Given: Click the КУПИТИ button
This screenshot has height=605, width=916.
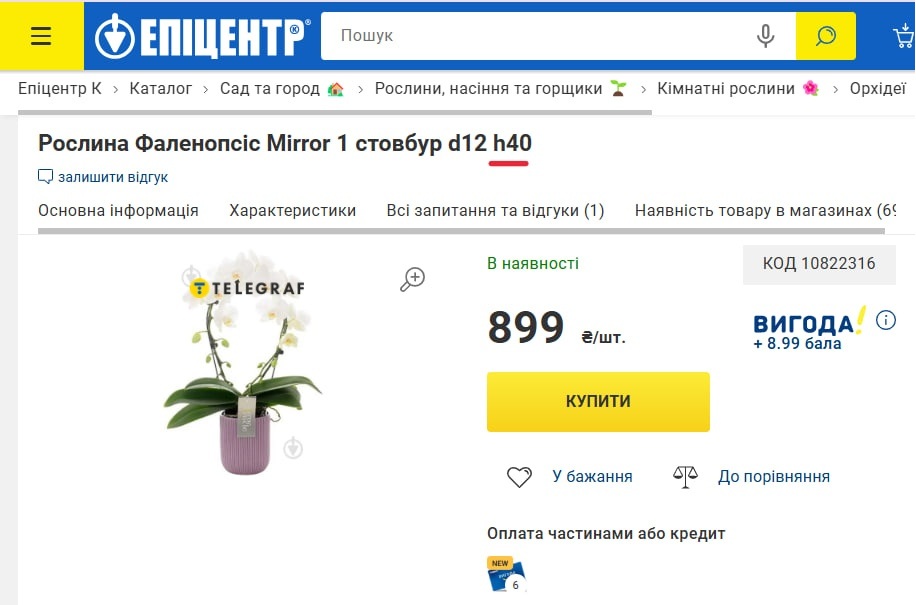Looking at the screenshot, I should tap(598, 402).
